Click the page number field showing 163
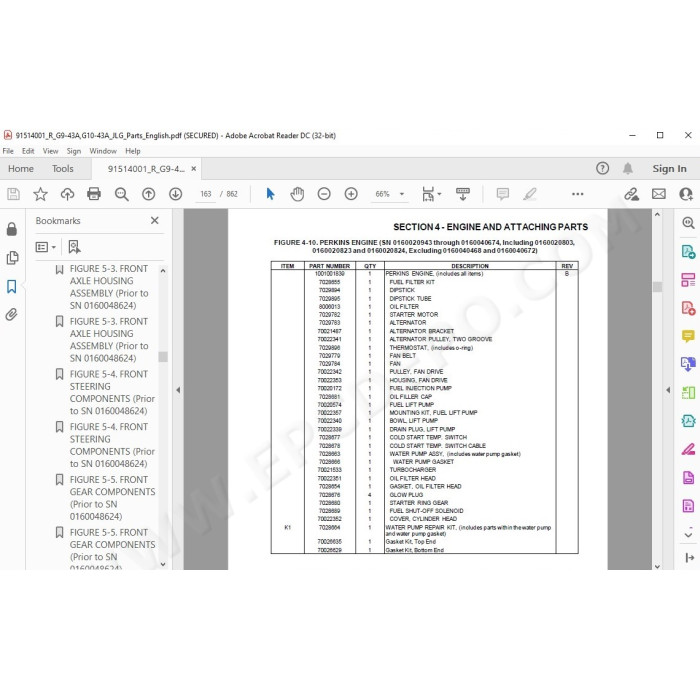The height and width of the screenshot is (700, 700). (x=205, y=194)
